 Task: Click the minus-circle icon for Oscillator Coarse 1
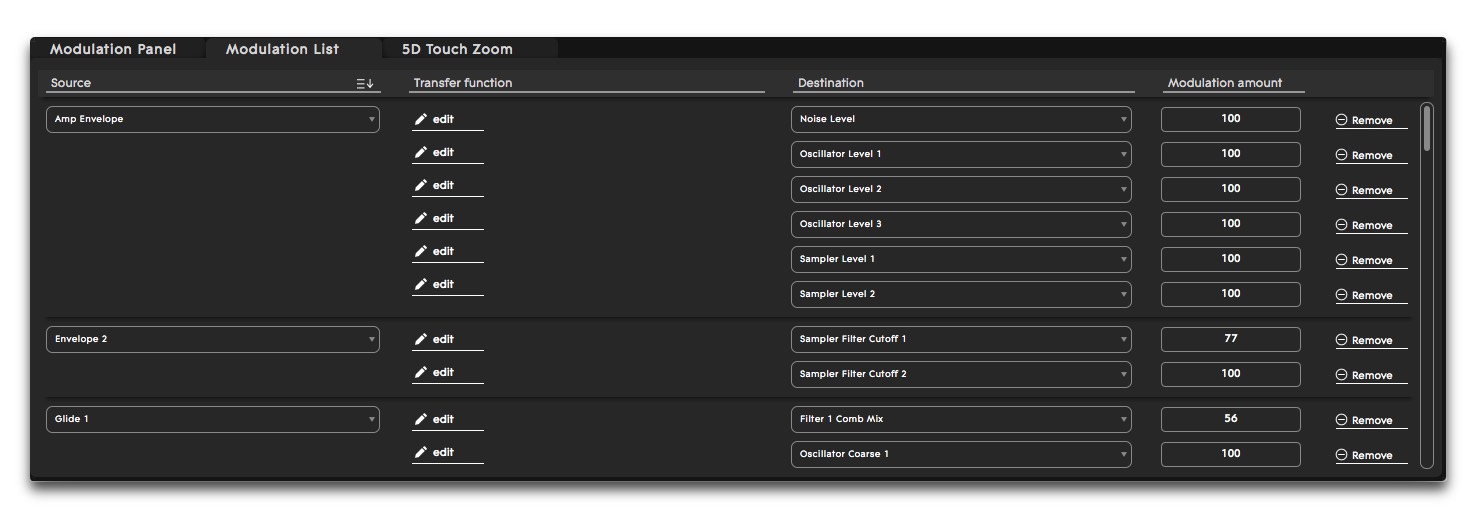[1342, 455]
